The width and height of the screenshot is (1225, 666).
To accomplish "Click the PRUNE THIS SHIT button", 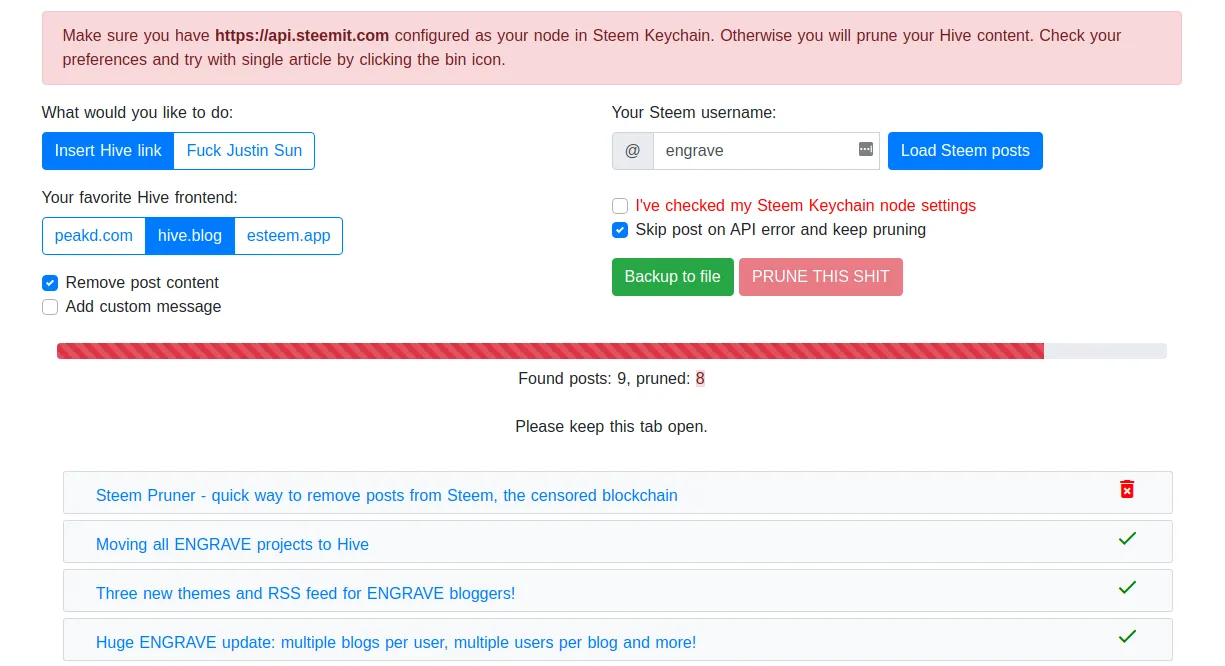I will click(x=820, y=277).
